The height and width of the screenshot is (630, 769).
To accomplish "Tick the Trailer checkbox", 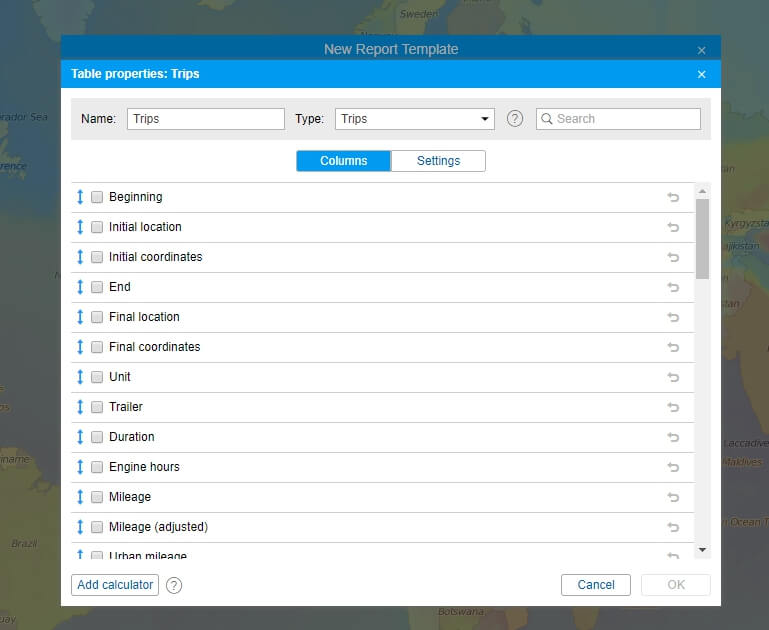I will coord(97,407).
